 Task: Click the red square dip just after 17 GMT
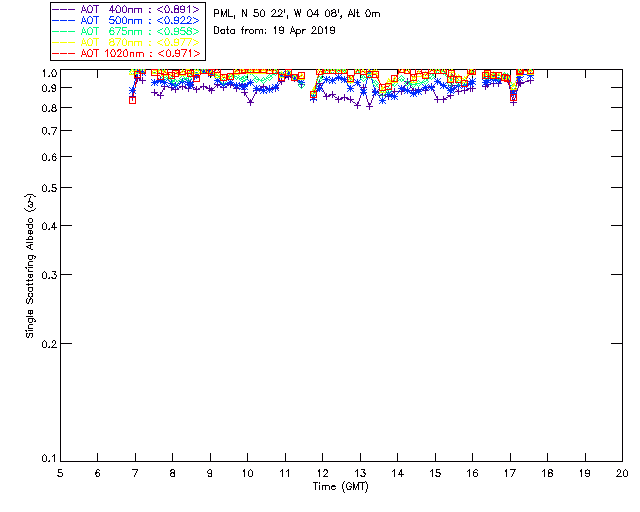coord(513,98)
